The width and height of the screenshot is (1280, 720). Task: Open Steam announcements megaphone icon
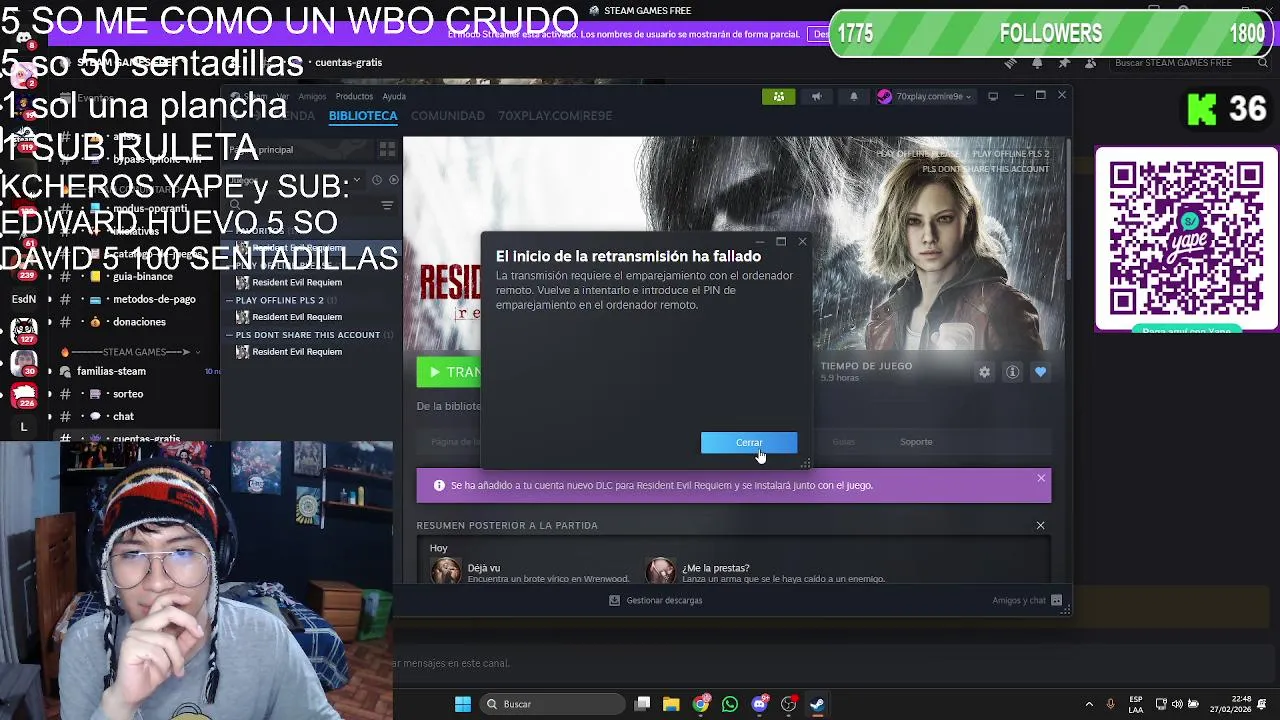(x=816, y=96)
